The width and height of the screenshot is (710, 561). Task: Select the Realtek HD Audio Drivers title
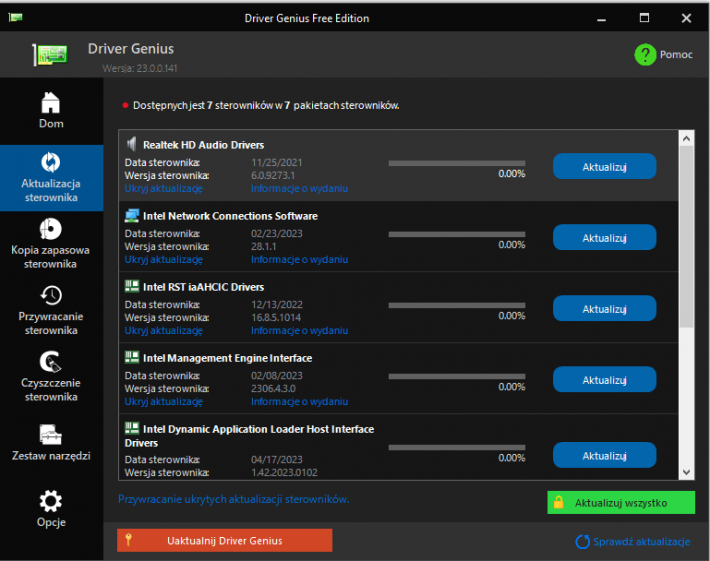click(203, 145)
